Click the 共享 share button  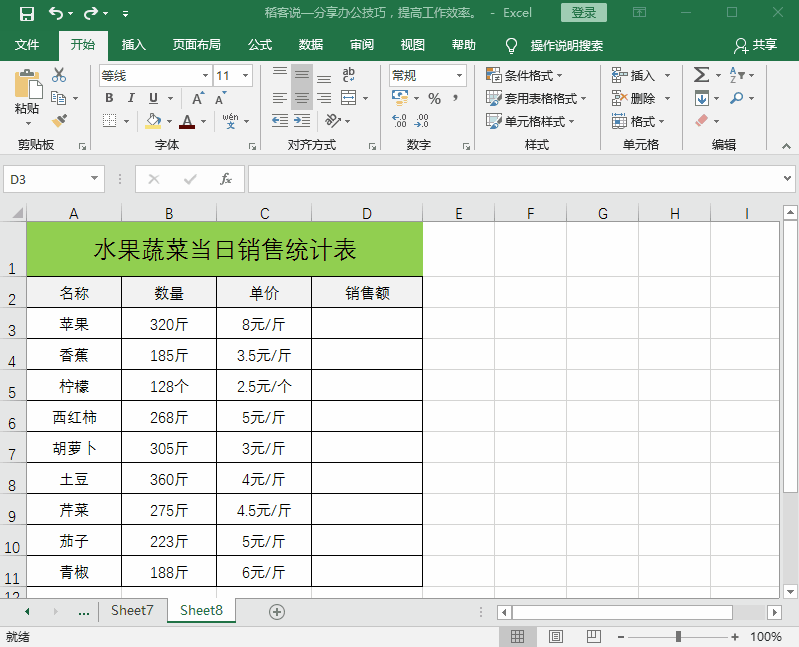[755, 45]
